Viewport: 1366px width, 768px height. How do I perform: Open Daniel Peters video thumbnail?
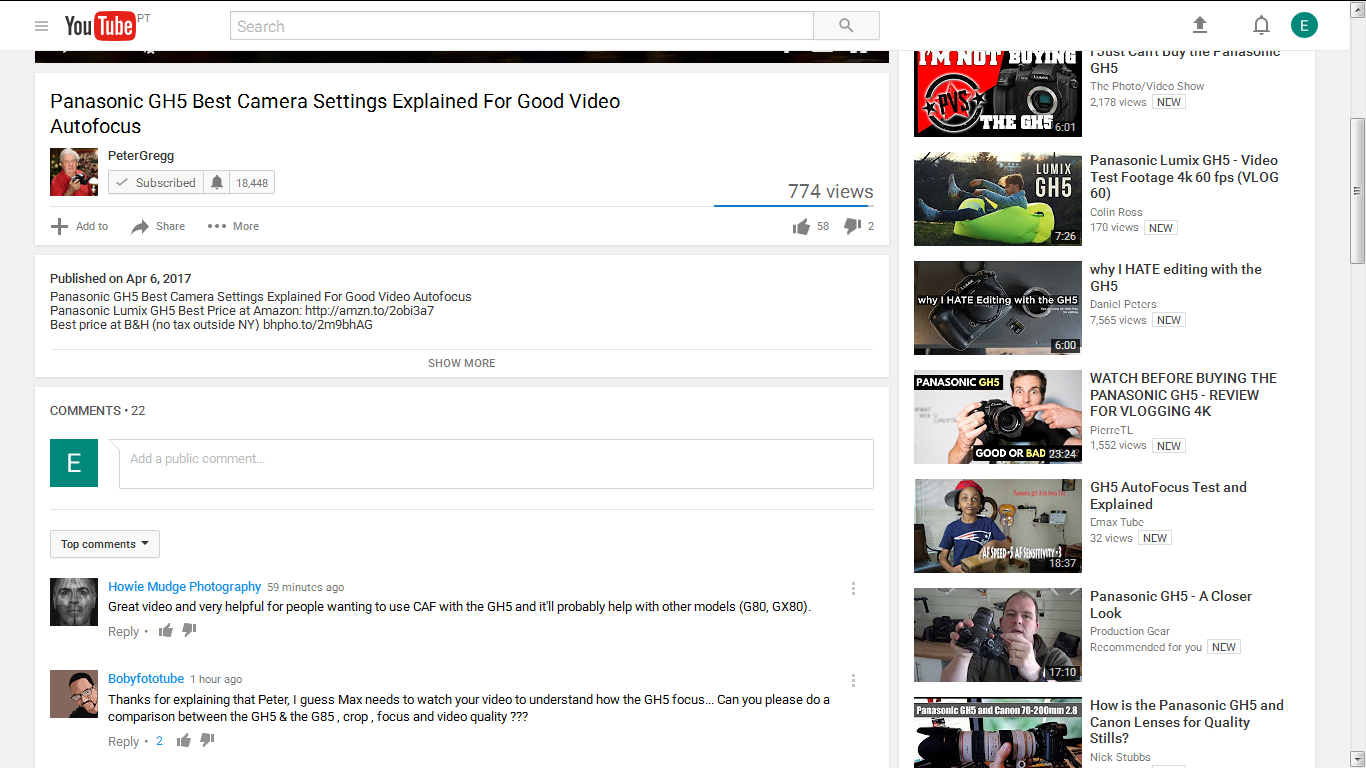click(998, 308)
